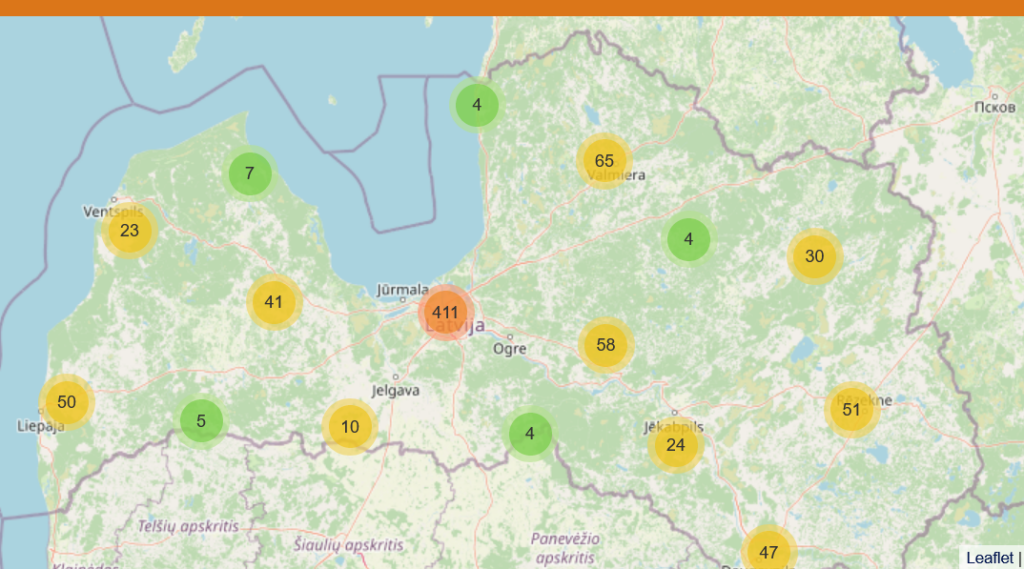1024x569 pixels.
Task: Click the orange 411 cluster over Riga
Action: [x=445, y=313]
